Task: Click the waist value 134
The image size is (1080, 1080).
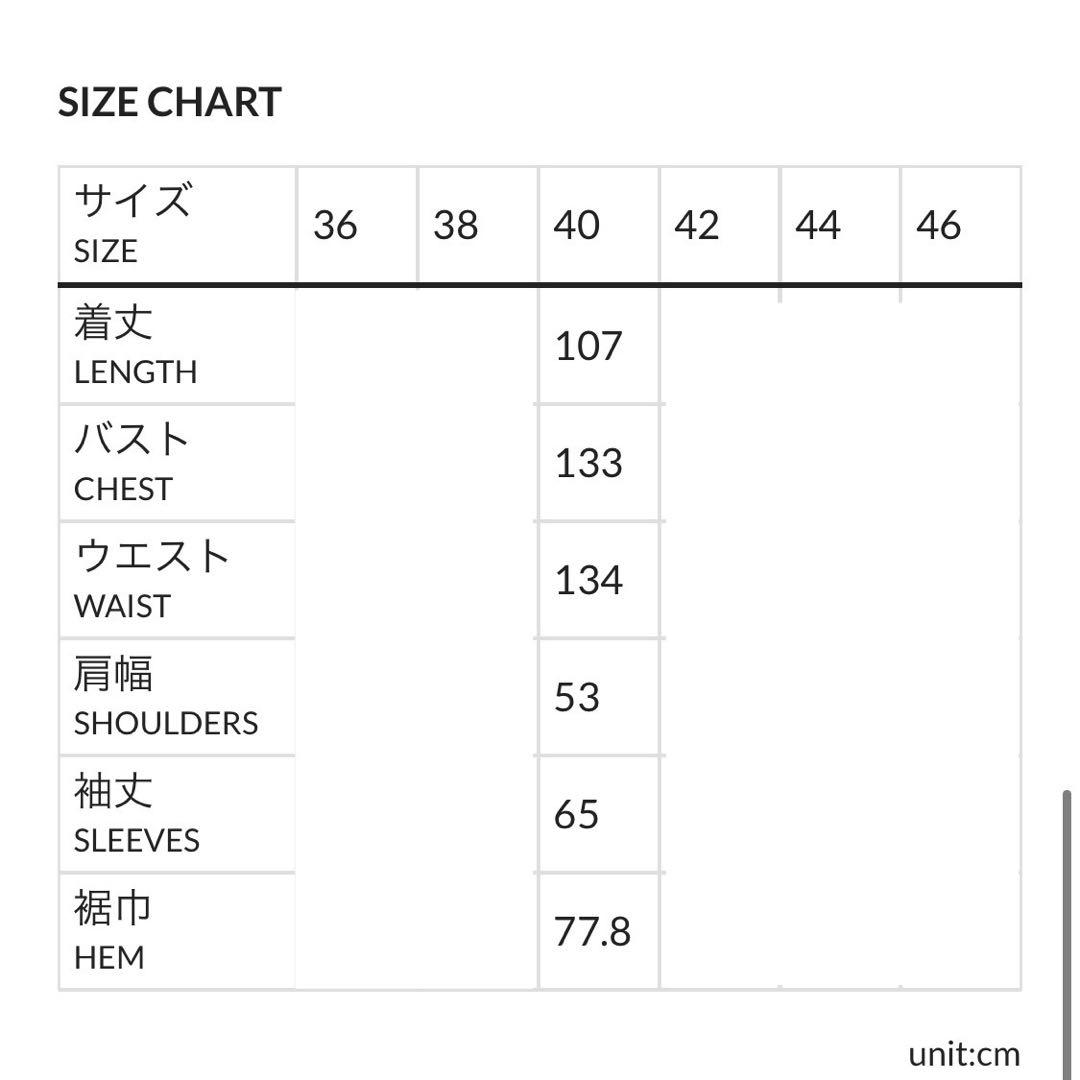Action: click(589, 580)
